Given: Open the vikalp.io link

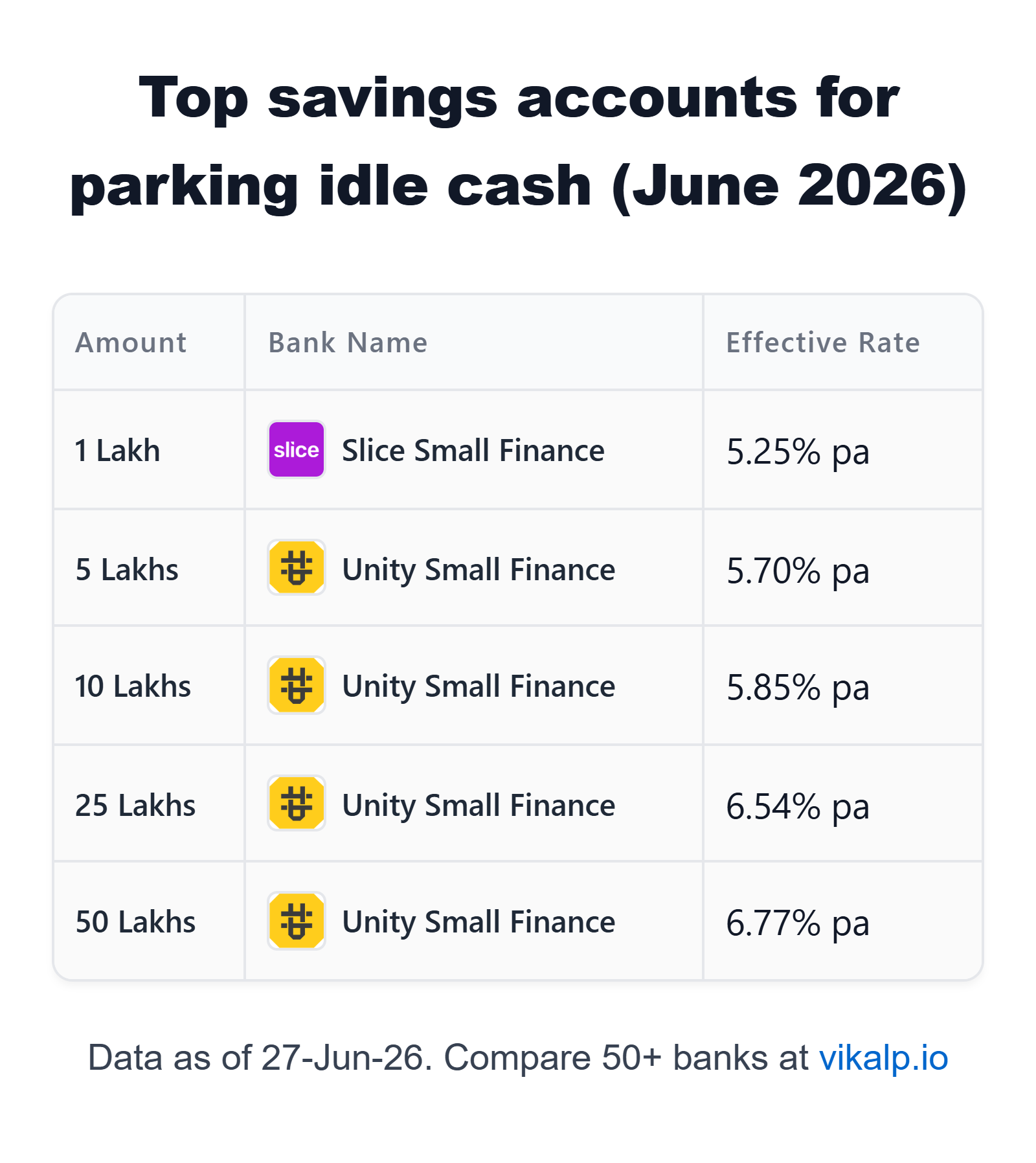Looking at the screenshot, I should coord(883,1057).
